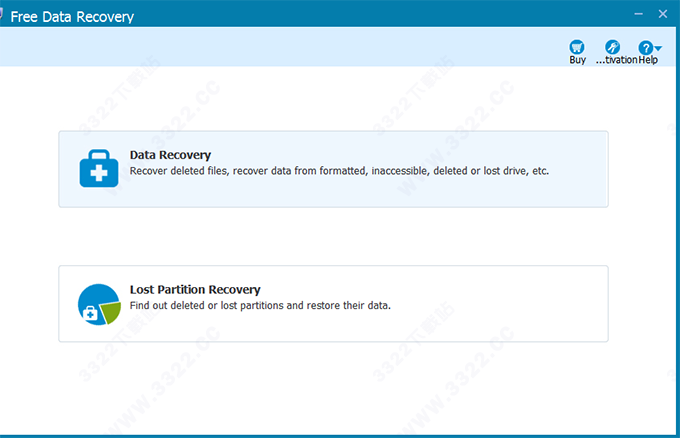Click the Free Data Recovery window title
This screenshot has height=438, width=680.
click(x=72, y=17)
